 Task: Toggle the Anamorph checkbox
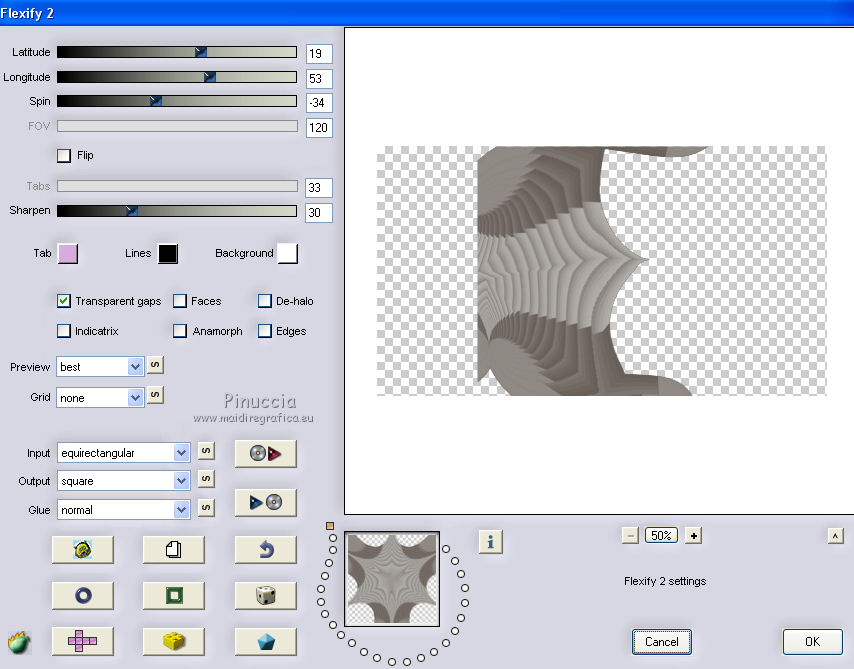(180, 331)
